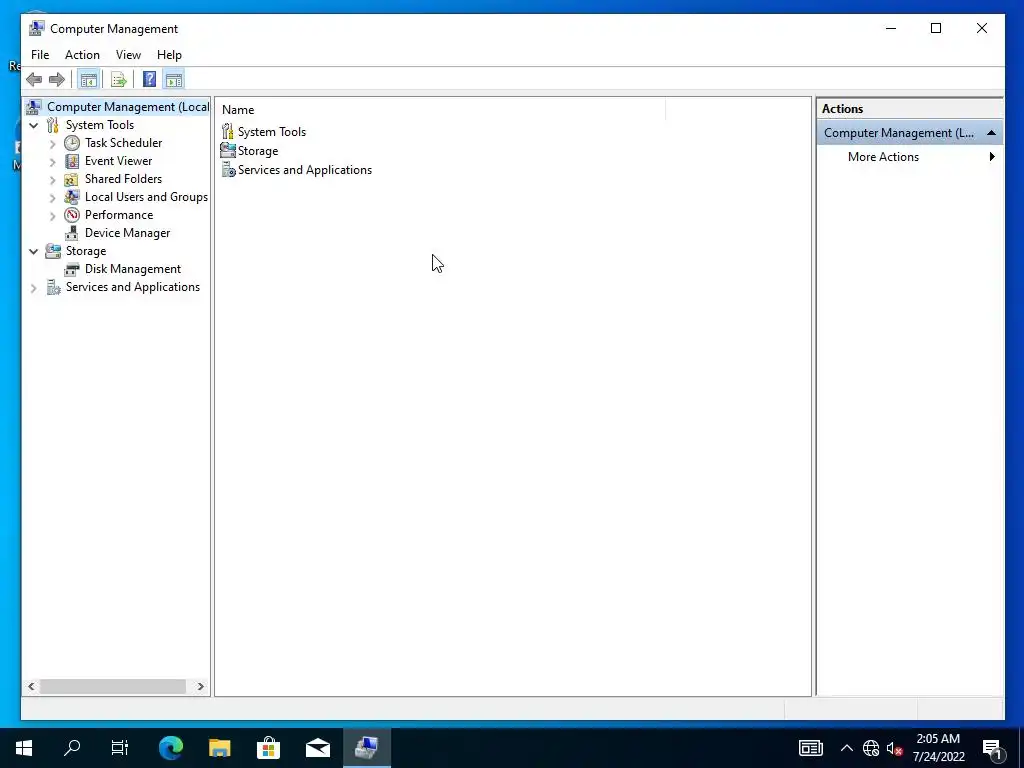Click the Windows Start button
This screenshot has width=1024, height=768.
point(24,748)
